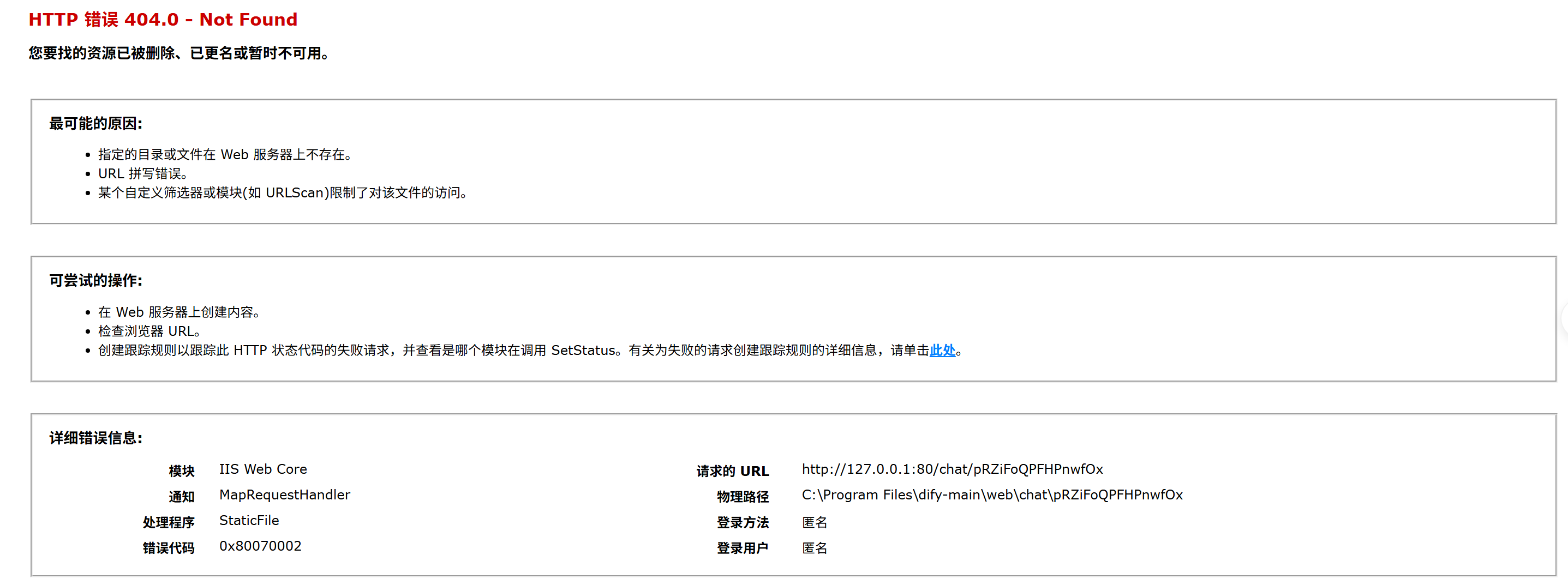Click the "StaticFile" value

click(249, 520)
